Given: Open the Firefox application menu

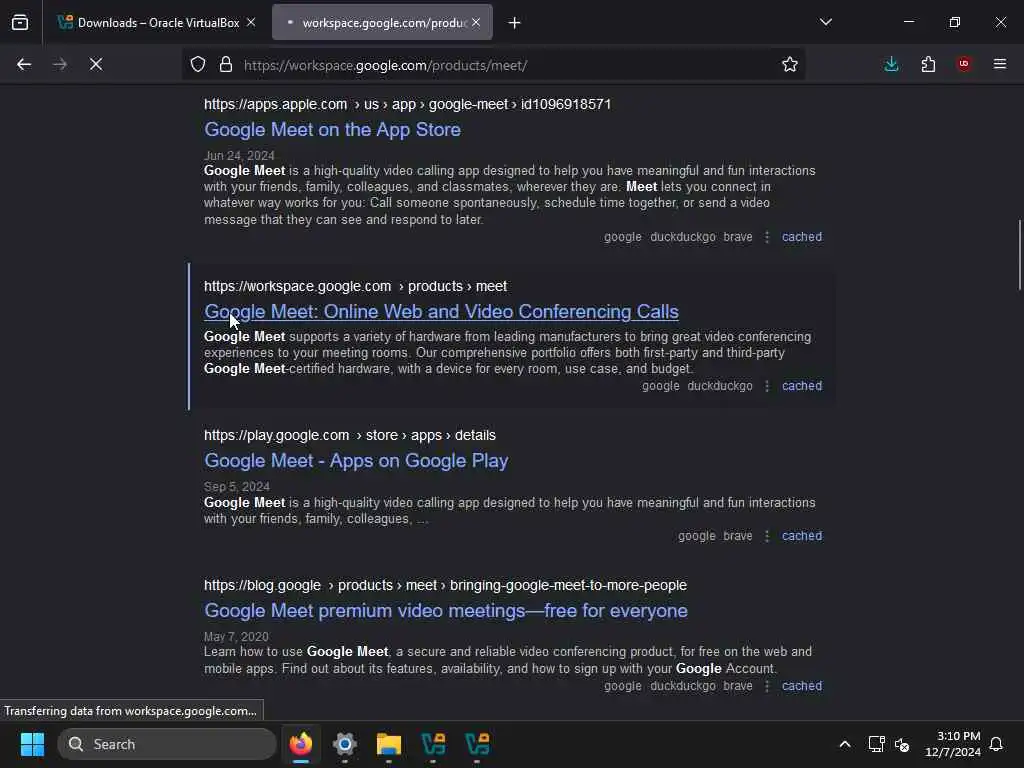Looking at the screenshot, I should click(x=1000, y=64).
